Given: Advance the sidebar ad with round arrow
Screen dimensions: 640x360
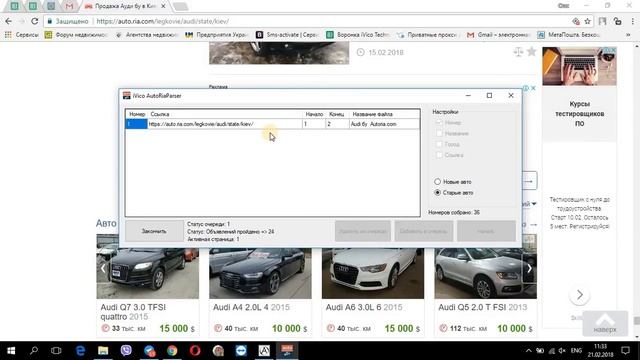Looking at the screenshot, I should [580, 295].
